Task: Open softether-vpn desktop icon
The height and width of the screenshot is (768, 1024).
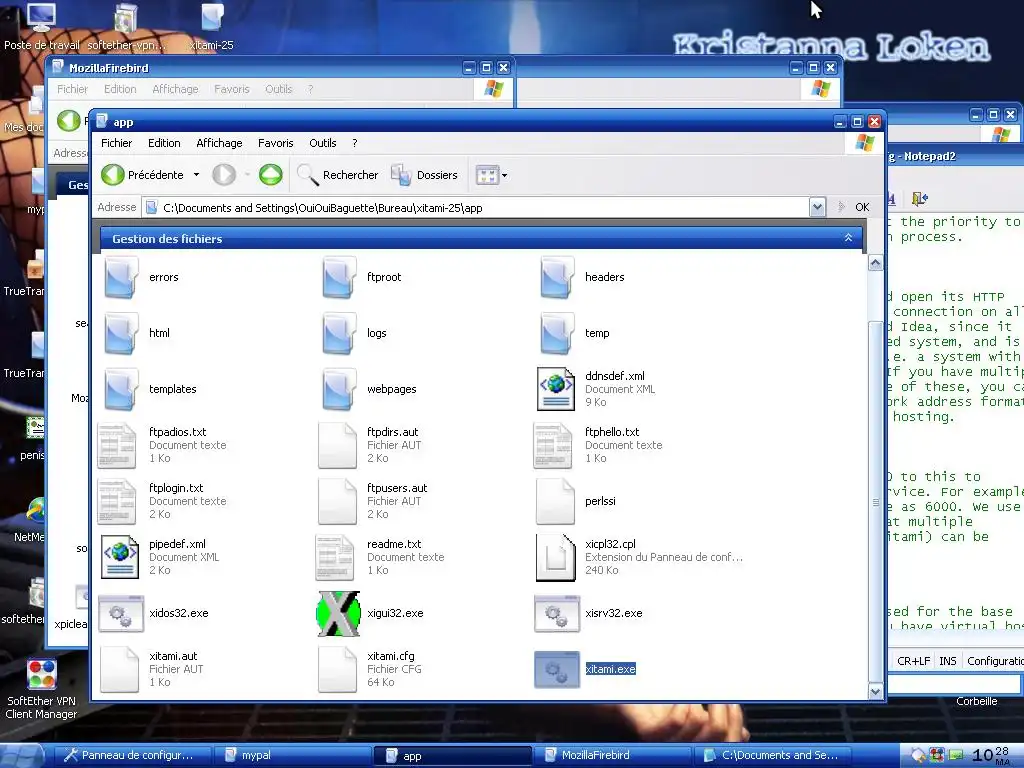Action: point(126,26)
